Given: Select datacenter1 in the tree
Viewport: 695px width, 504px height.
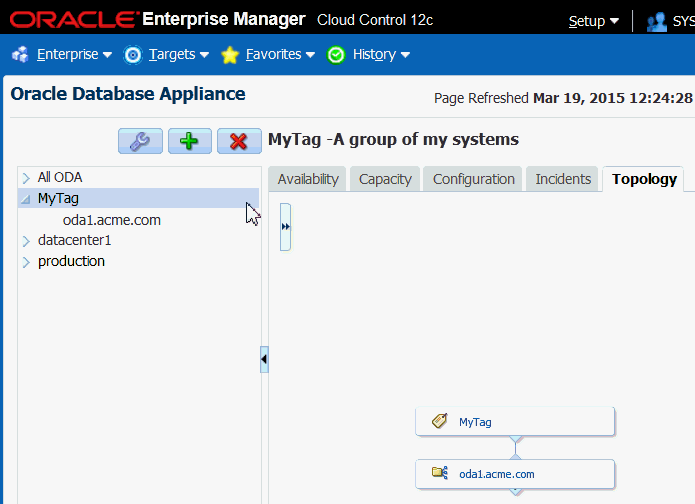Looking at the screenshot, I should 74,240.
